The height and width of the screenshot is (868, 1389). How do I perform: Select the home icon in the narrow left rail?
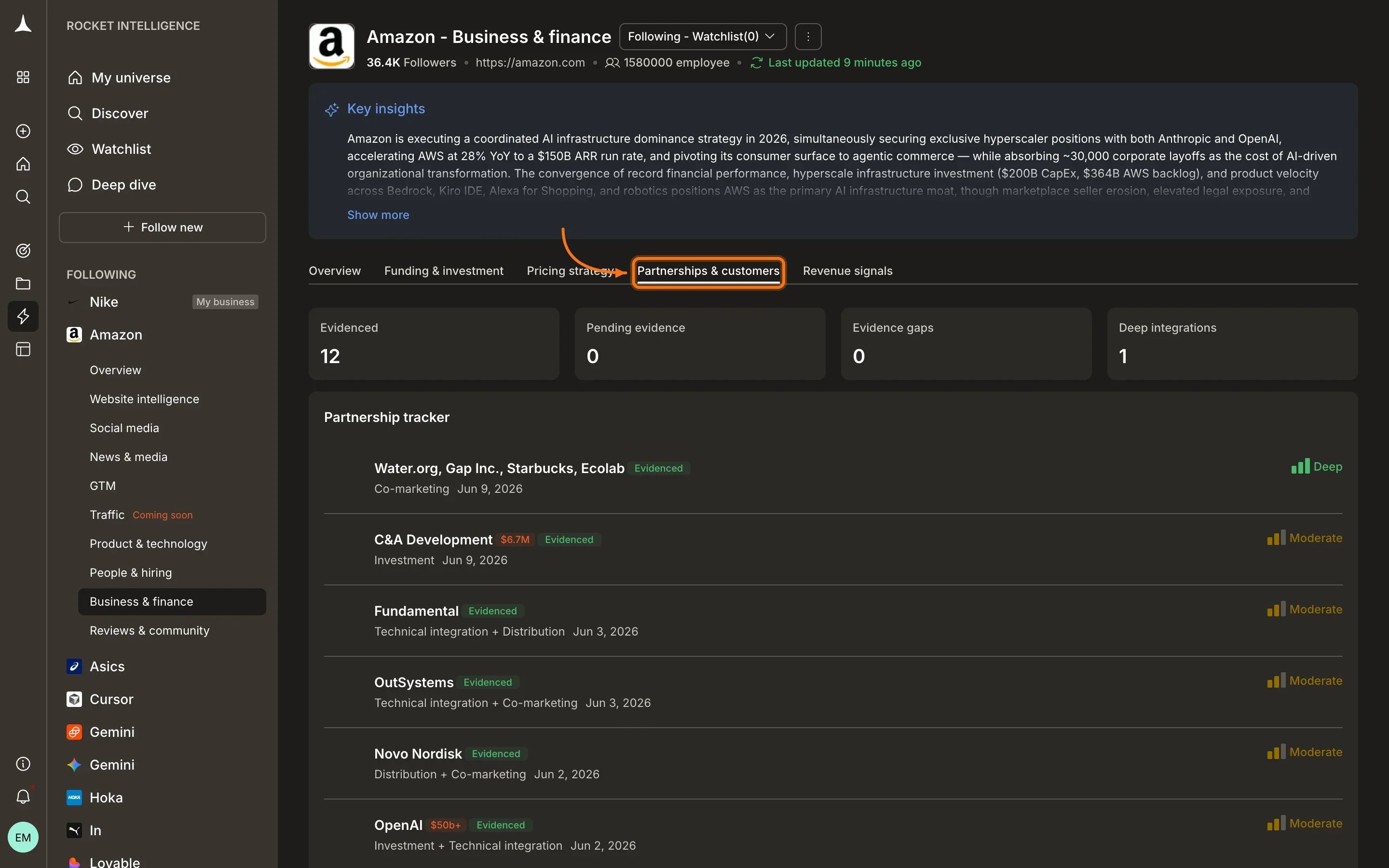[23, 164]
